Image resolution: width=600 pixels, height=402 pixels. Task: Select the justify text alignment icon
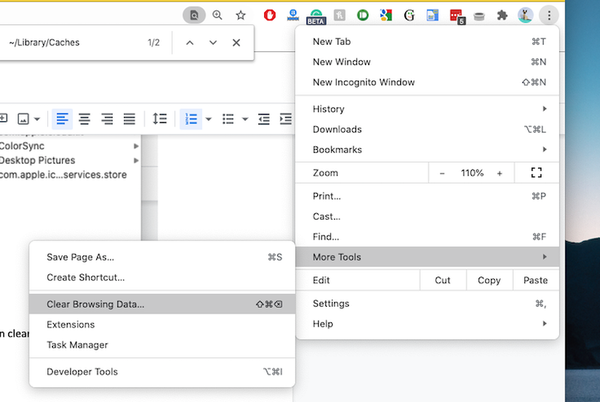pos(129,119)
